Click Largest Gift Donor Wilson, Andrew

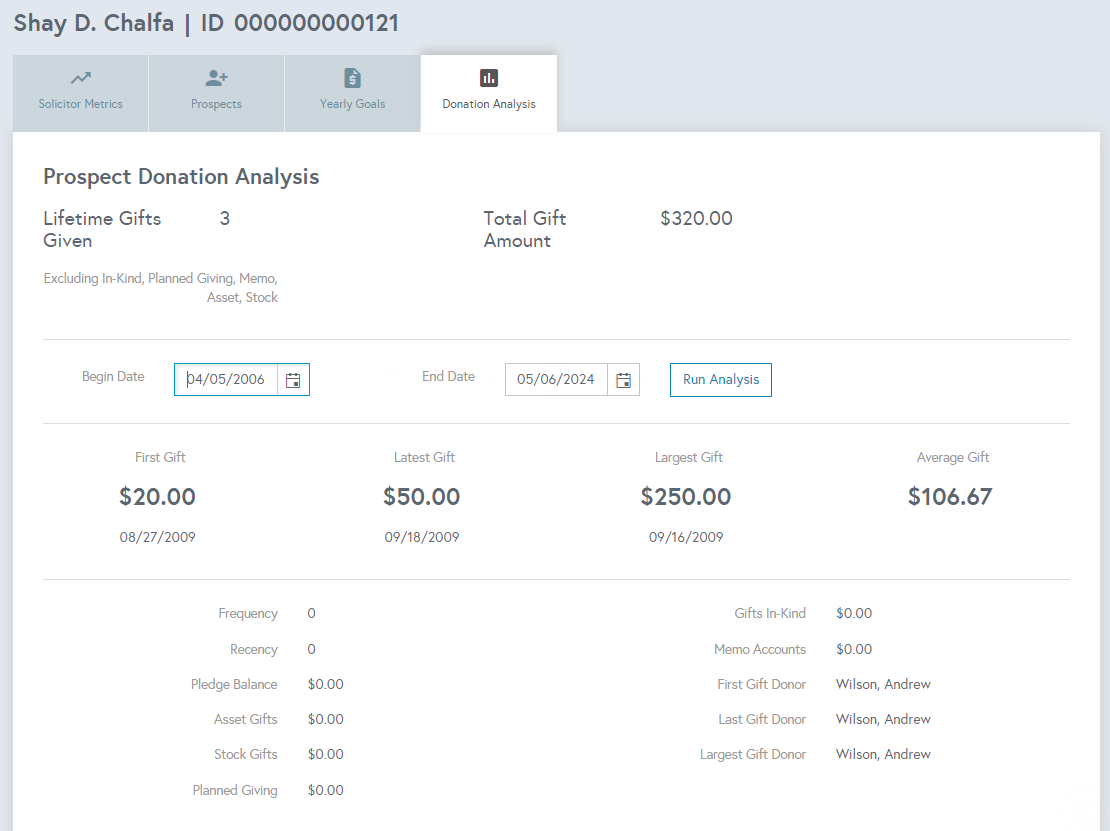(x=883, y=755)
